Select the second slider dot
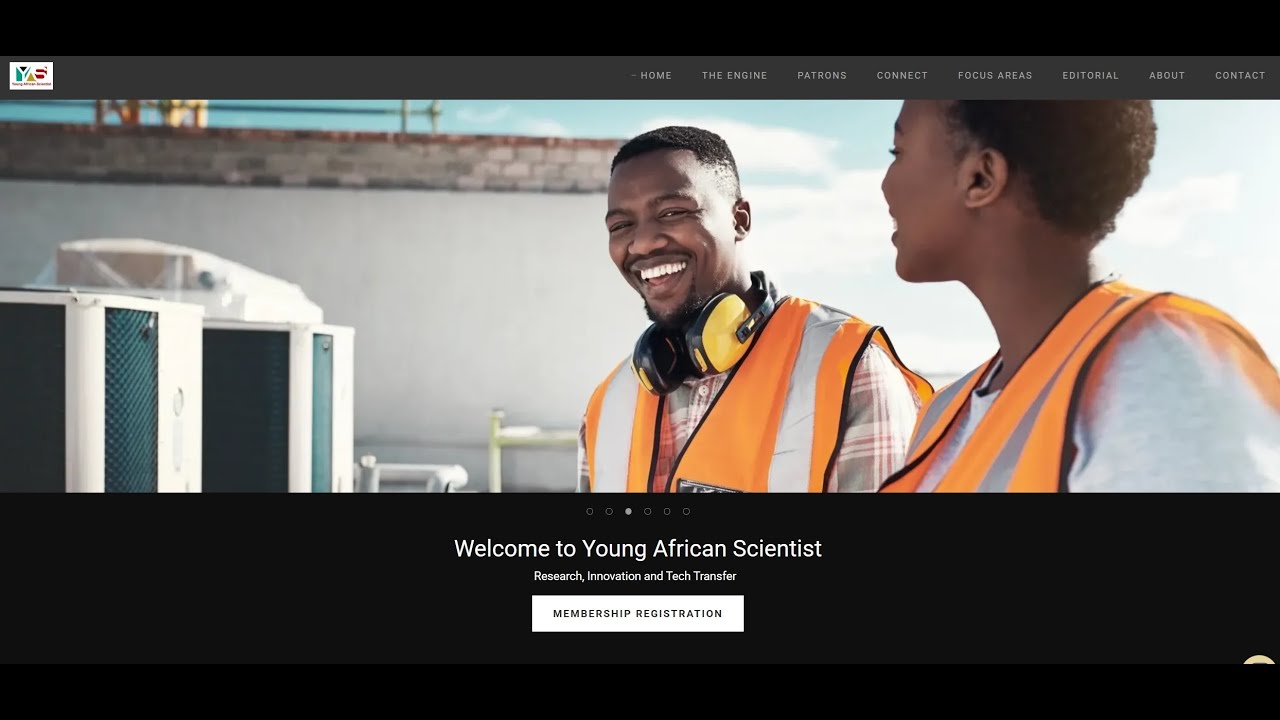This screenshot has height=720, width=1280. tap(609, 511)
